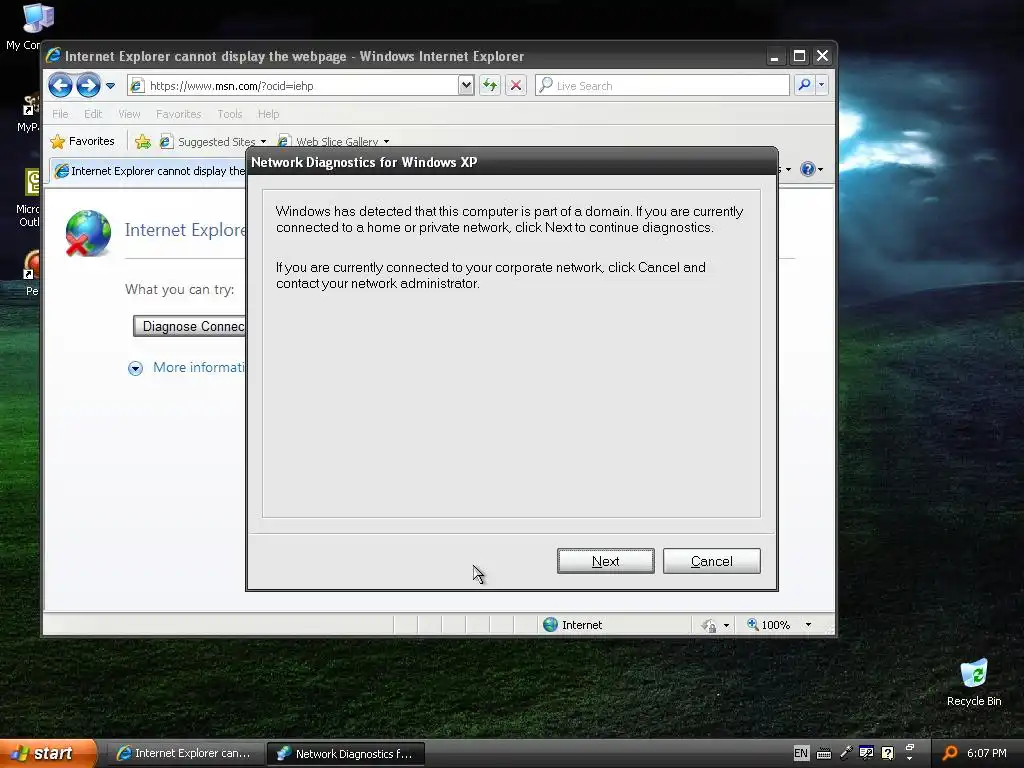Click the green Refresh icon
Viewport: 1024px width, 768px height.
(490, 86)
